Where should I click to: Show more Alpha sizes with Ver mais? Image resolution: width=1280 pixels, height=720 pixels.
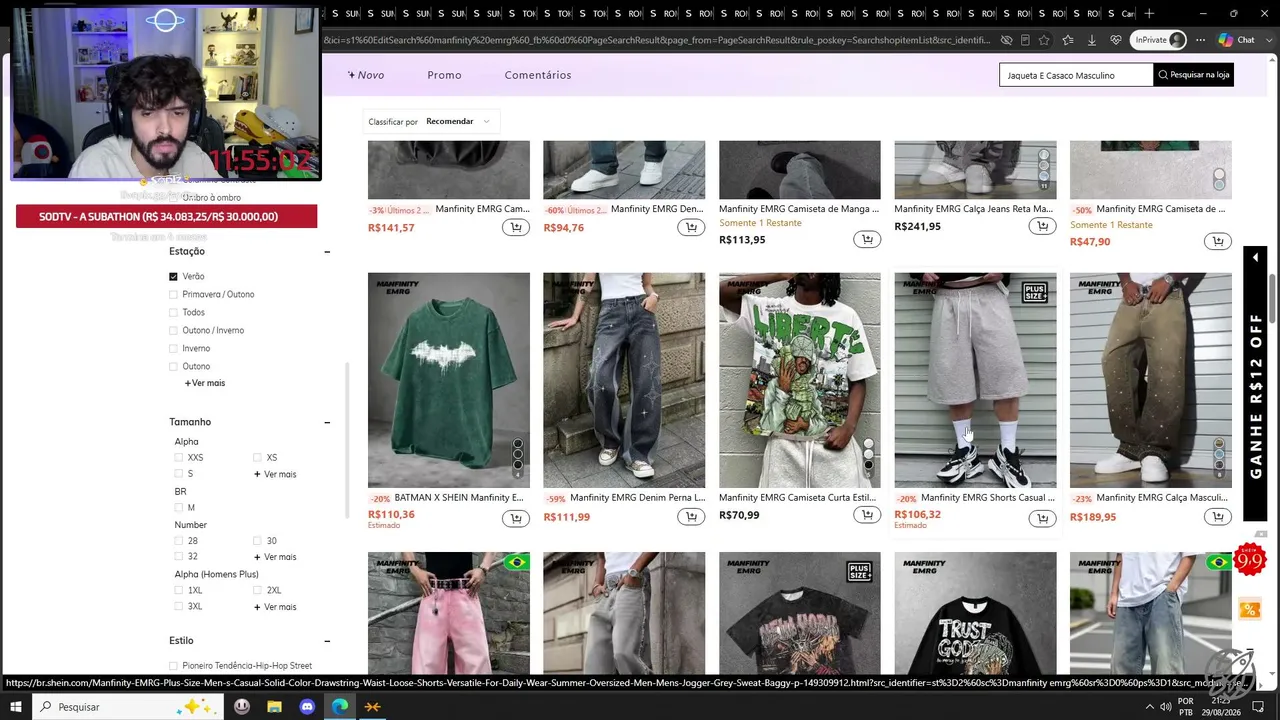(x=275, y=474)
